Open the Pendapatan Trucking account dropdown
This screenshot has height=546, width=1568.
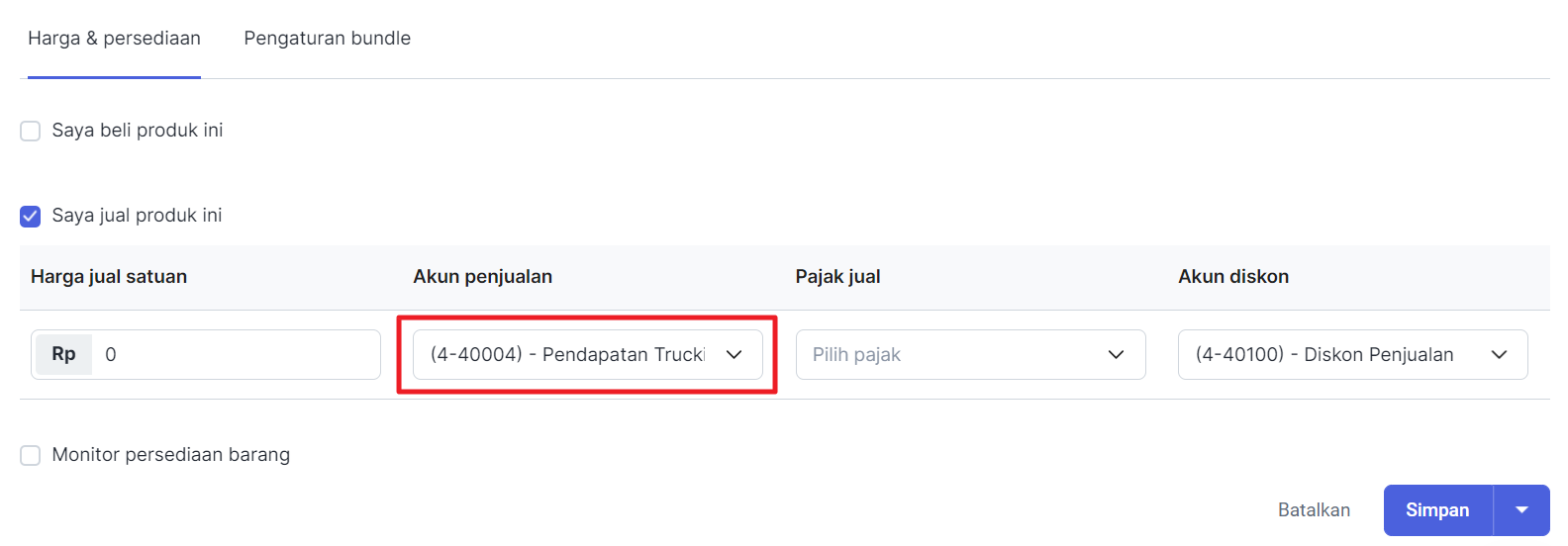click(x=567, y=354)
